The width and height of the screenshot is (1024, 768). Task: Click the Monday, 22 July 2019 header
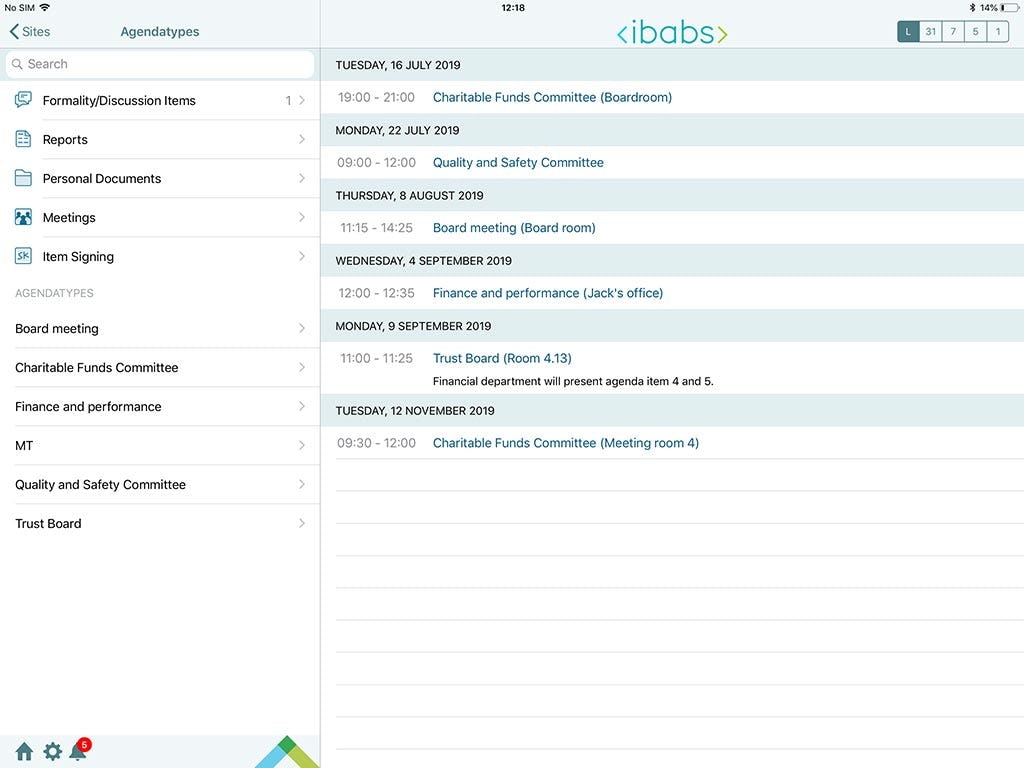pos(672,130)
